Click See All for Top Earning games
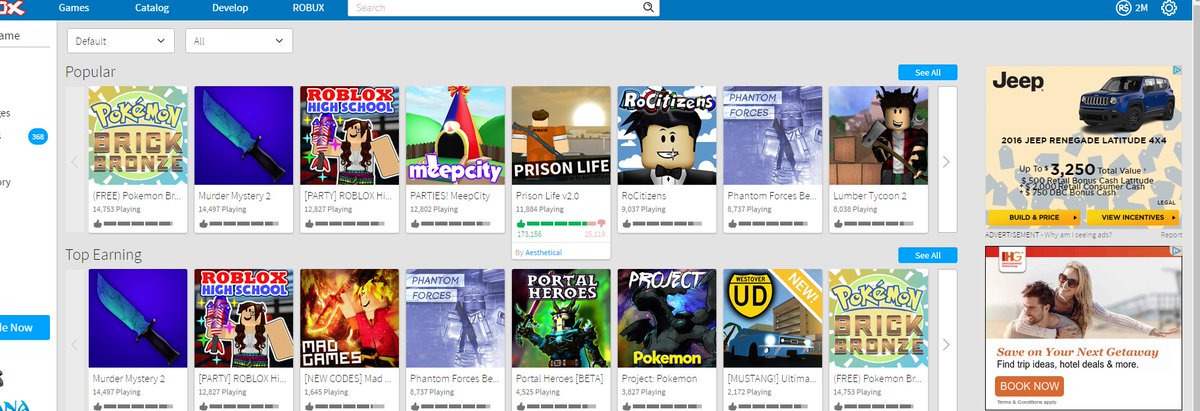1200x411 pixels. [x=927, y=255]
